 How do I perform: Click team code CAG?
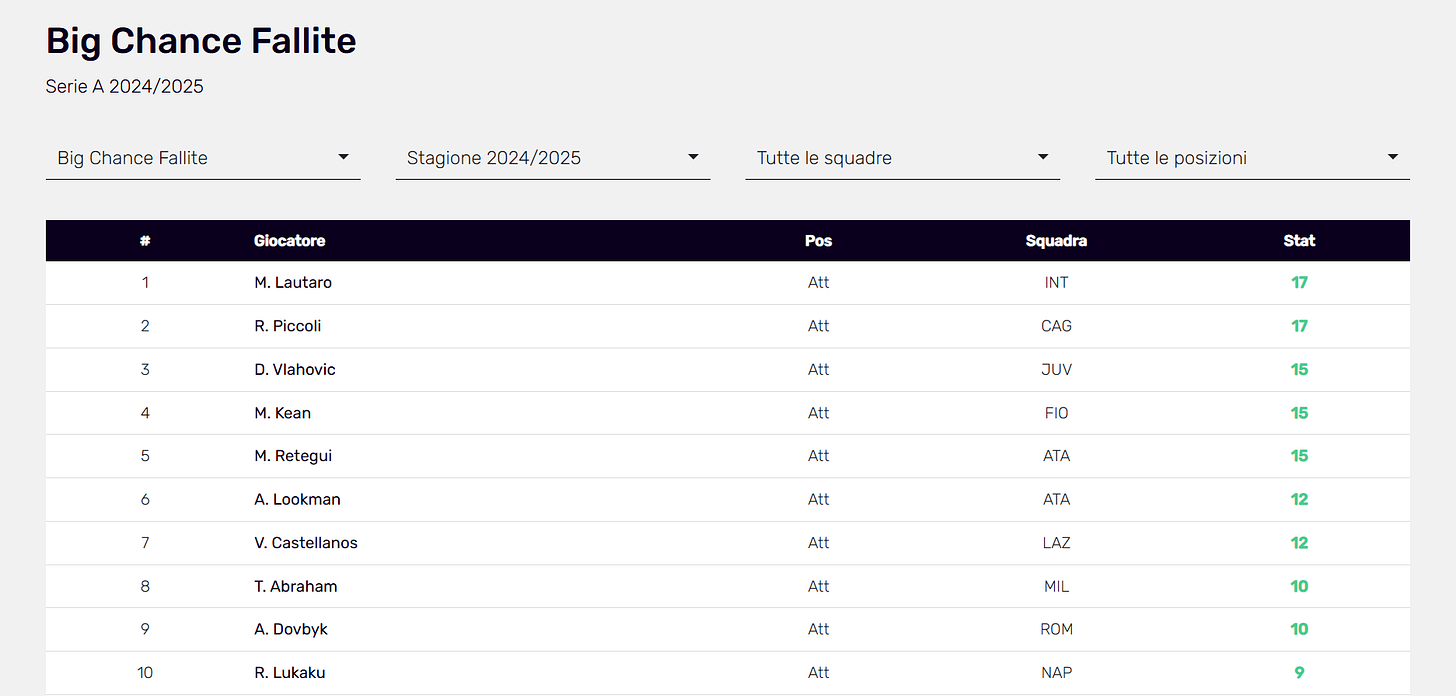(x=1056, y=326)
